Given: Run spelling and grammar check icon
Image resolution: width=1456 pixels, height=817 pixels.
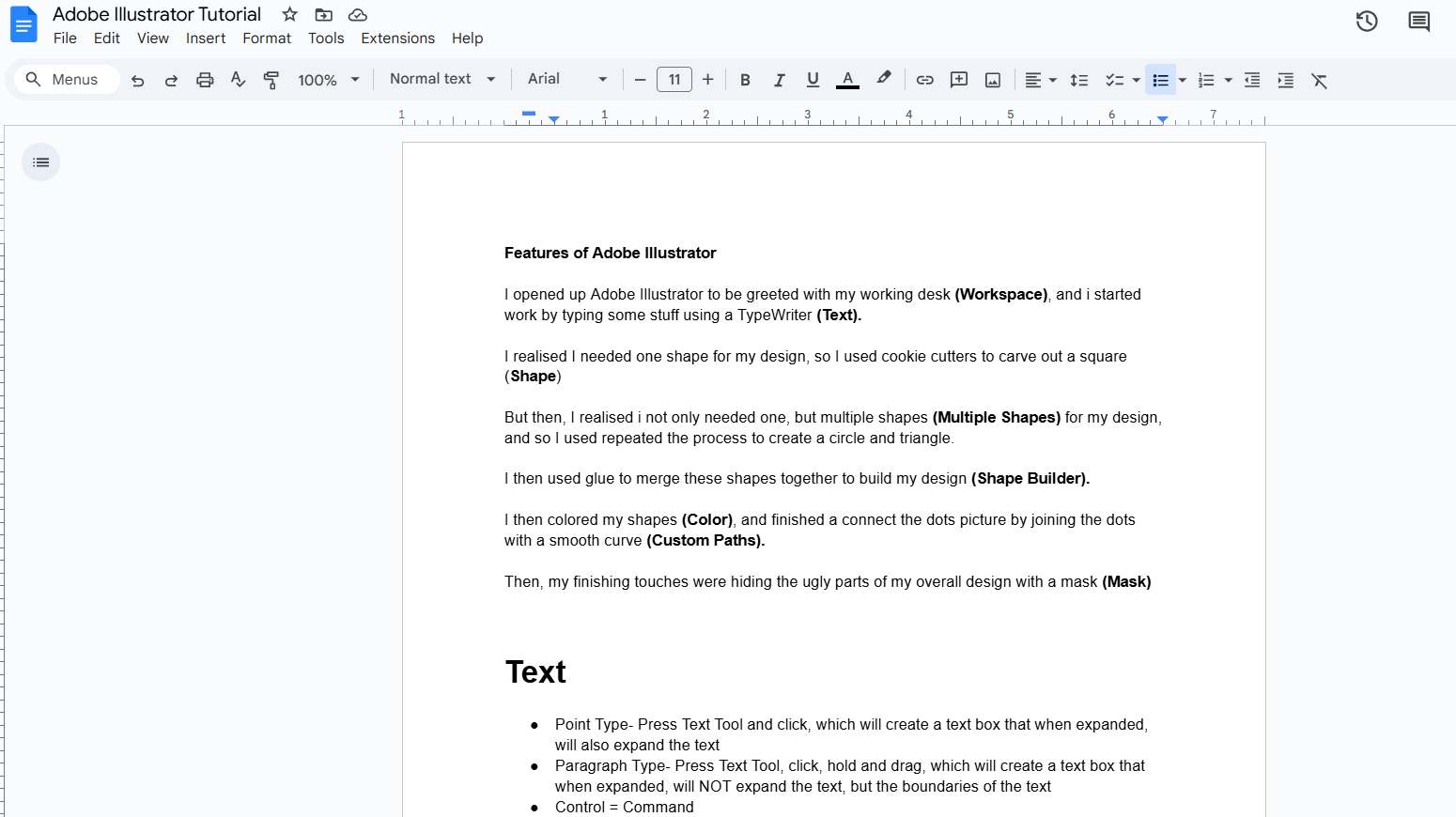Looking at the screenshot, I should (239, 81).
